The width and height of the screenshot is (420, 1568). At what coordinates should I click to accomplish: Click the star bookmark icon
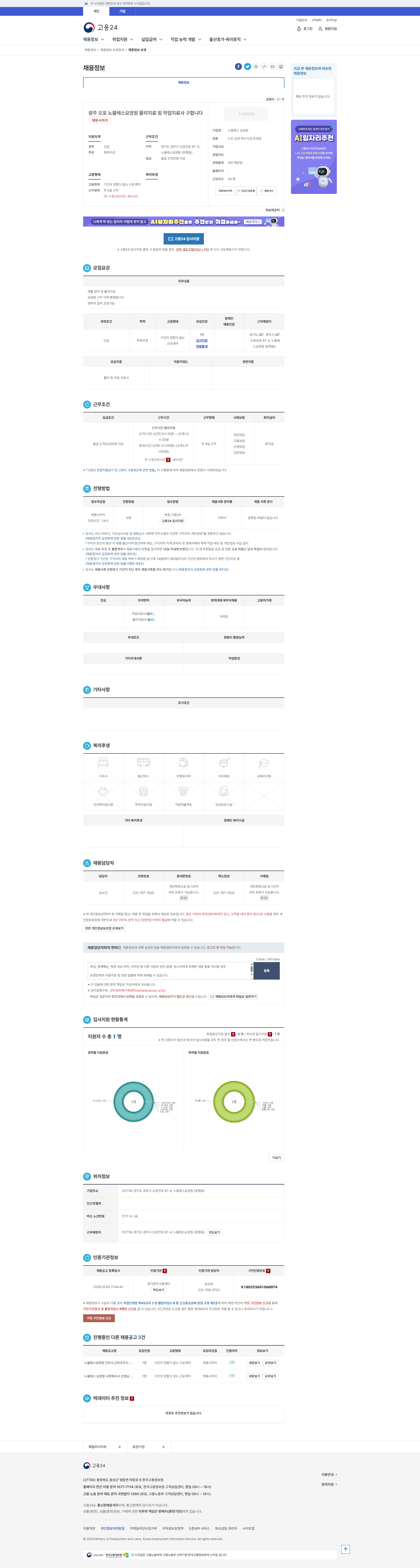256,66
